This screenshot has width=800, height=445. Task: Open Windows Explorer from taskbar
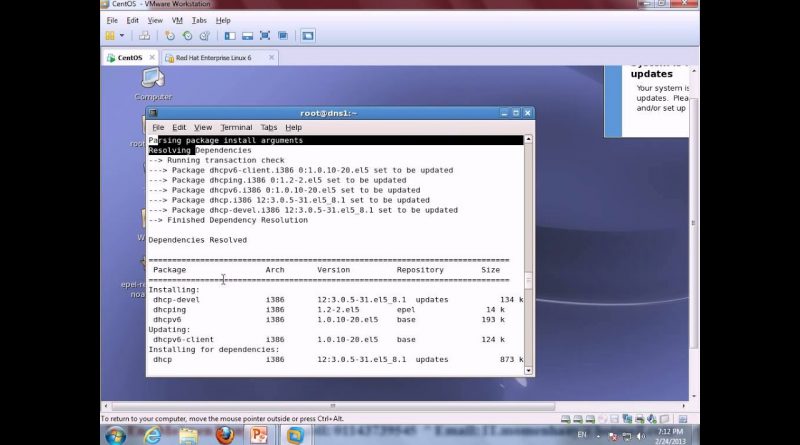click(188, 435)
